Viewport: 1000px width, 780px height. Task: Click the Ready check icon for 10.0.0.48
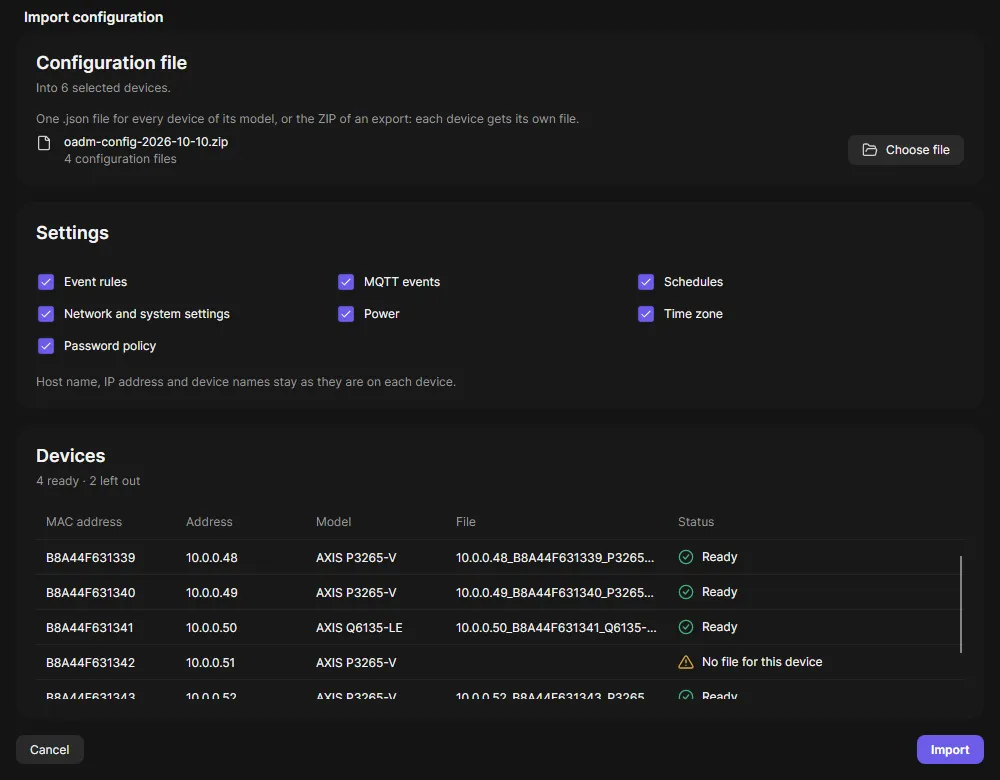tap(686, 557)
